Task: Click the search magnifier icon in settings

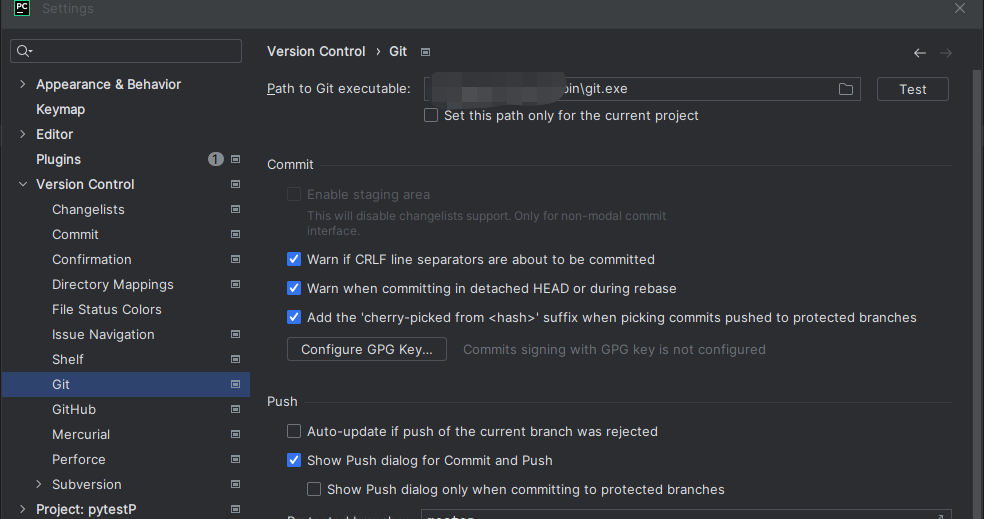Action: coord(24,51)
